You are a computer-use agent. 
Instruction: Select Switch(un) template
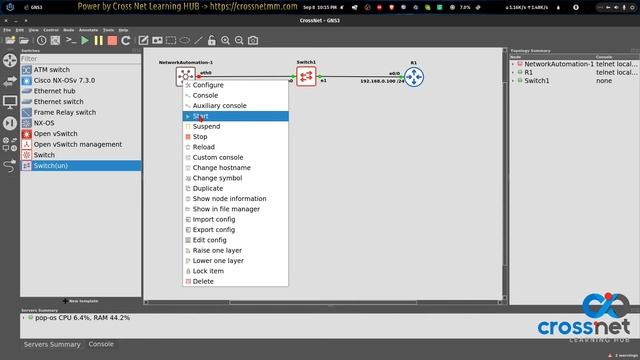click(x=81, y=166)
